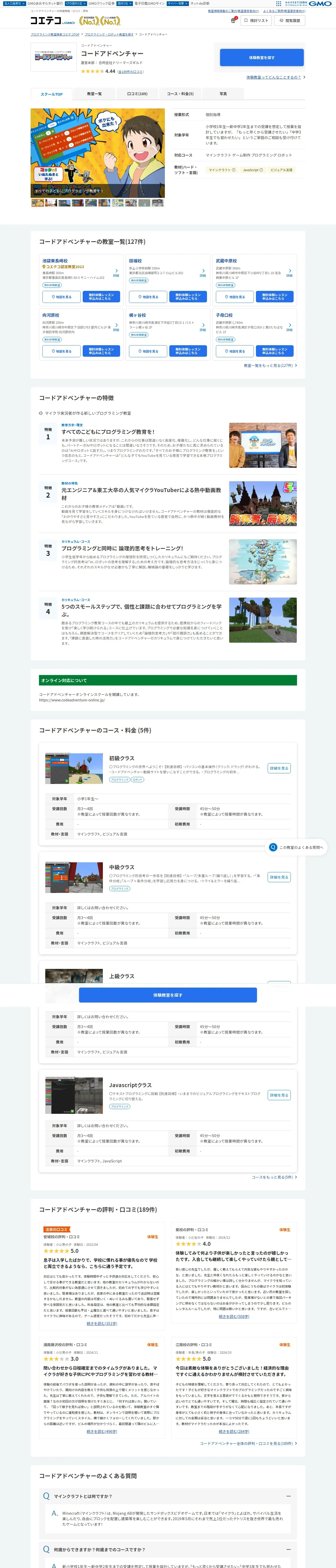
Task: Click the マインクラフト tag with help icon
Action: [222, 170]
